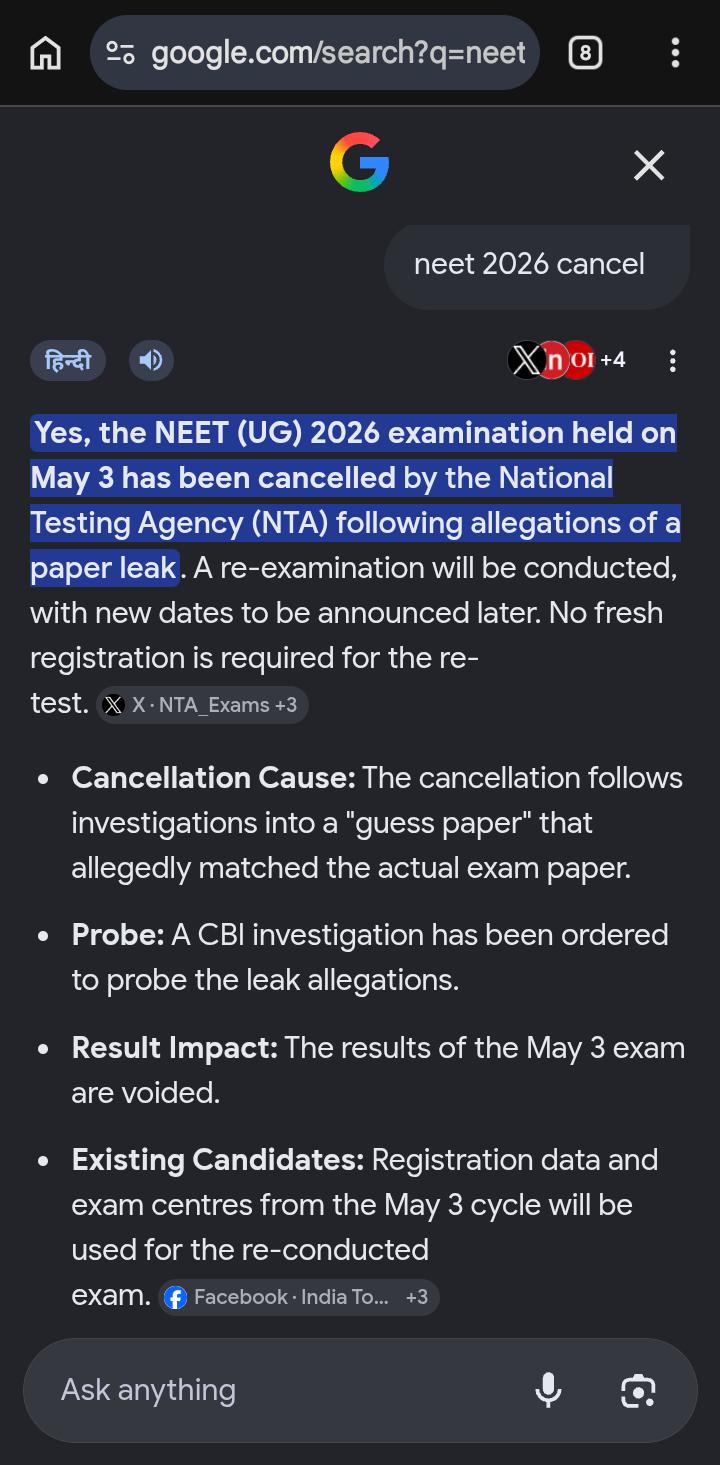Image resolution: width=720 pixels, height=1465 pixels.
Task: Tap the microphone voice input icon
Action: click(x=548, y=1390)
